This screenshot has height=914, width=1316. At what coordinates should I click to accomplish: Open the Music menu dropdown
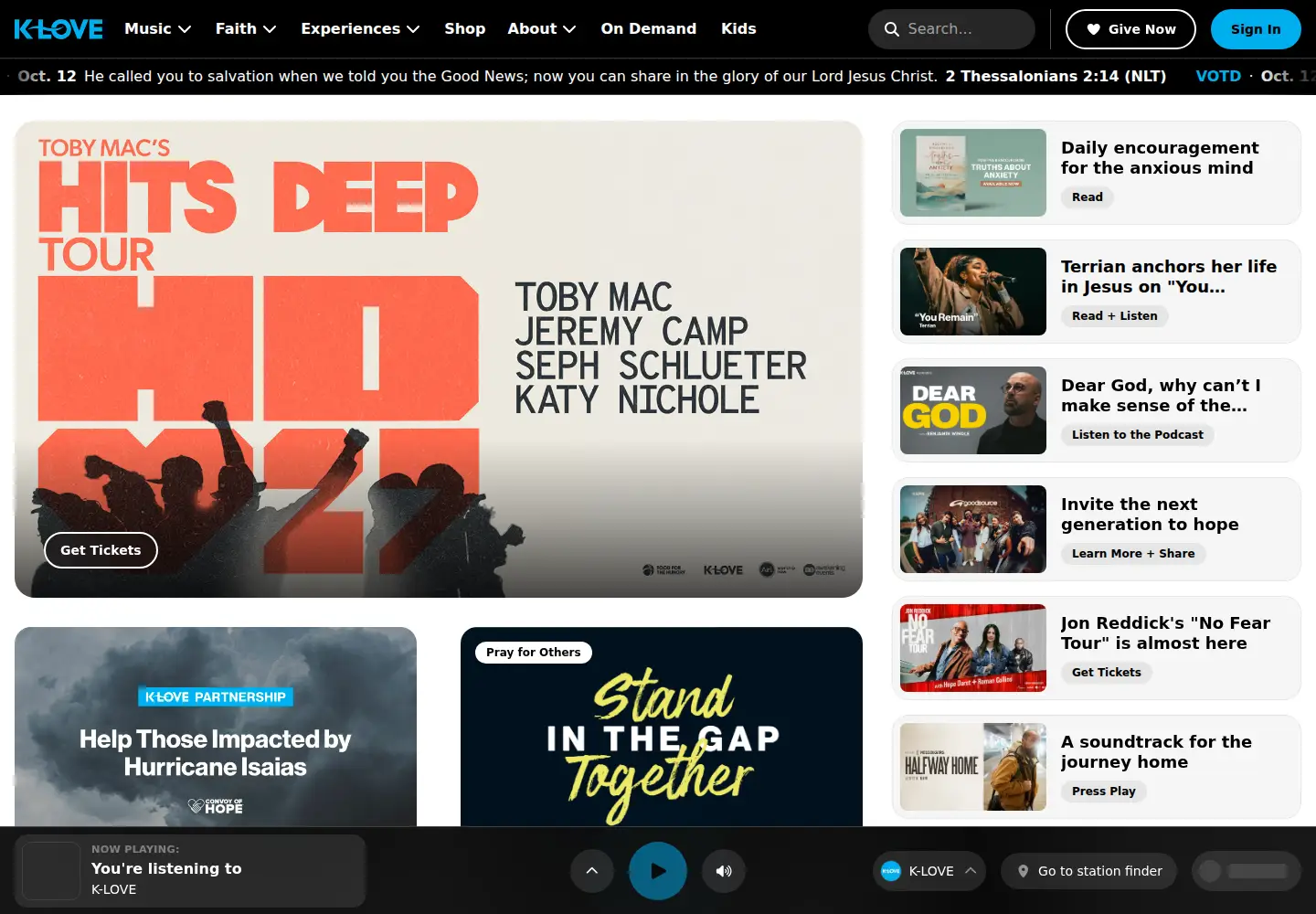pyautogui.click(x=157, y=29)
